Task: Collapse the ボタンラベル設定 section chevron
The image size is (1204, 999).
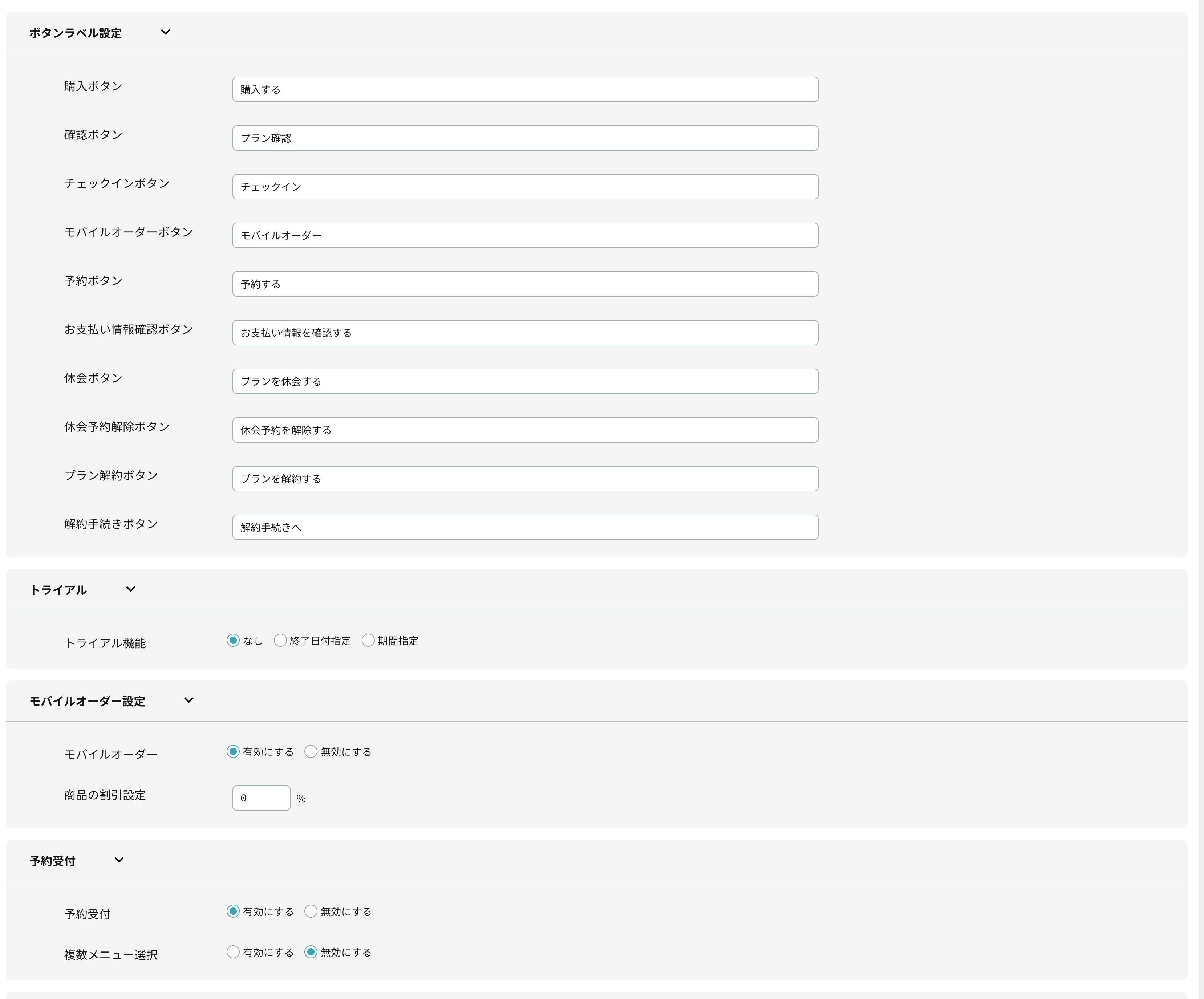Action: 165,32
